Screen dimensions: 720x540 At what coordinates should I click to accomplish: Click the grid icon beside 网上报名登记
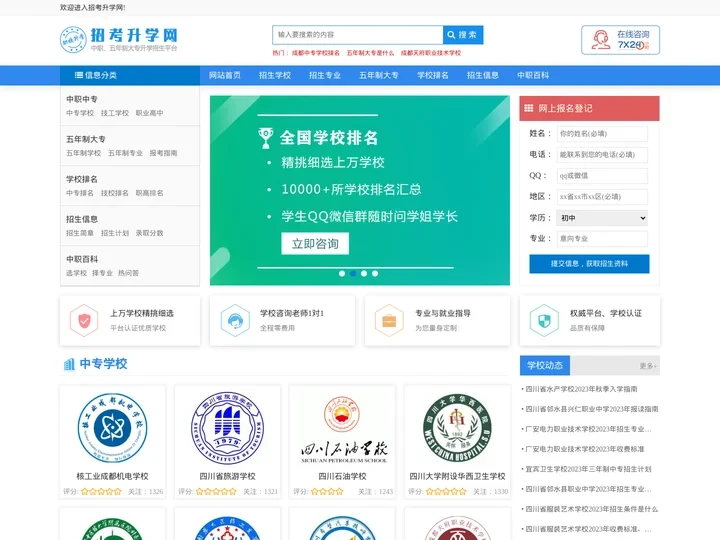529,108
